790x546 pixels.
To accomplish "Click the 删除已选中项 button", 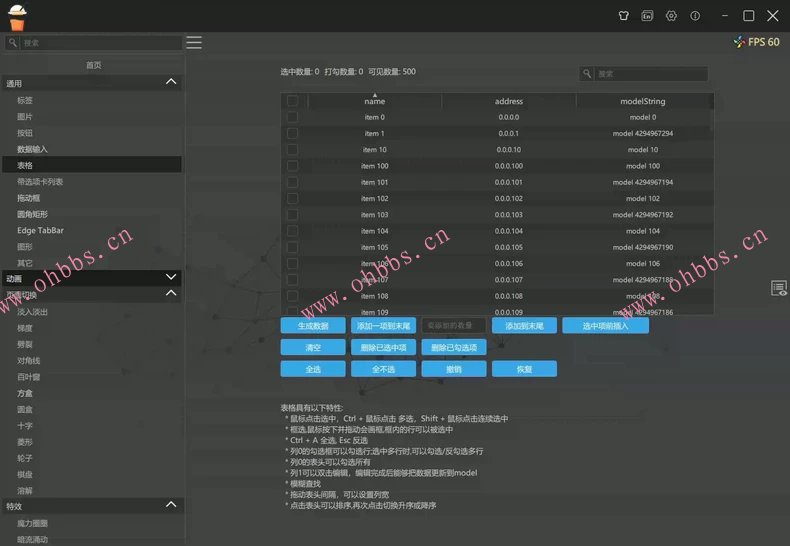I will (383, 347).
